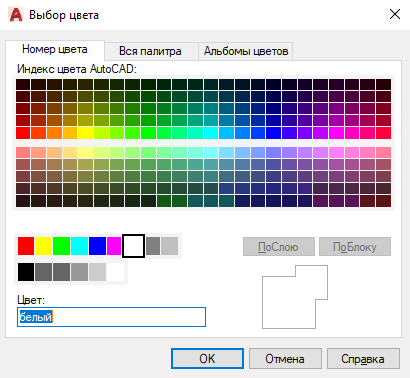Click the Отмена button
This screenshot has width=410, height=378.
click(285, 359)
